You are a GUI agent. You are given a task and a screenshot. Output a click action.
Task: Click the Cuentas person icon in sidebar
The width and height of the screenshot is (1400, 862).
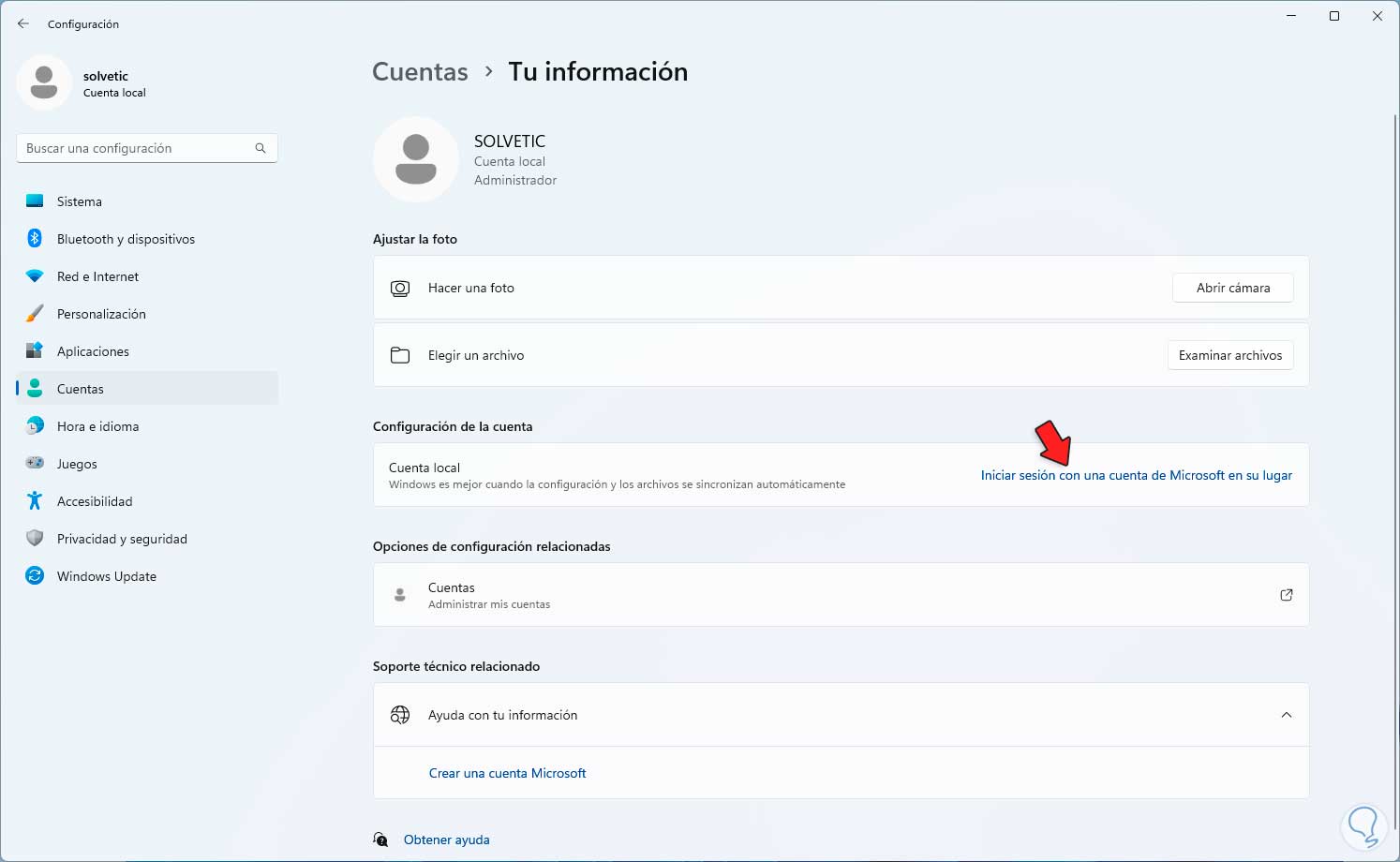tap(35, 389)
